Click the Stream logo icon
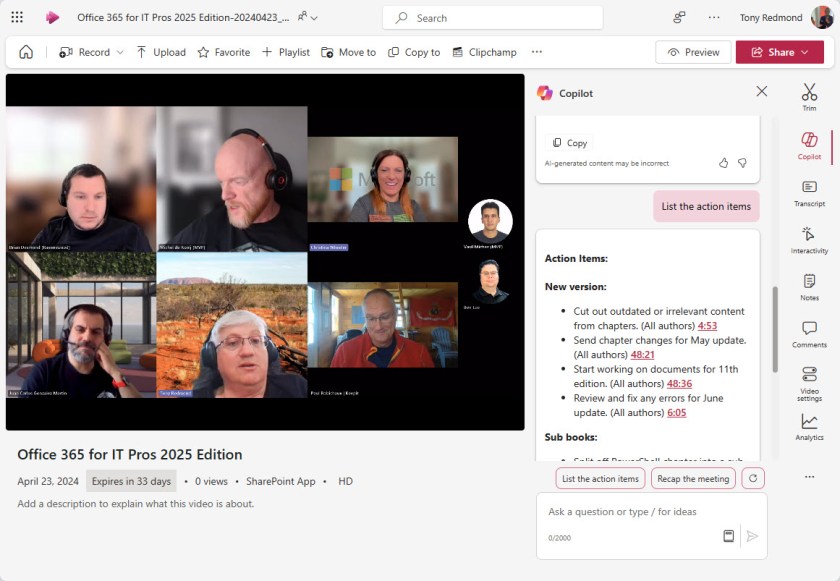The height and width of the screenshot is (581, 840). pyautogui.click(x=52, y=18)
